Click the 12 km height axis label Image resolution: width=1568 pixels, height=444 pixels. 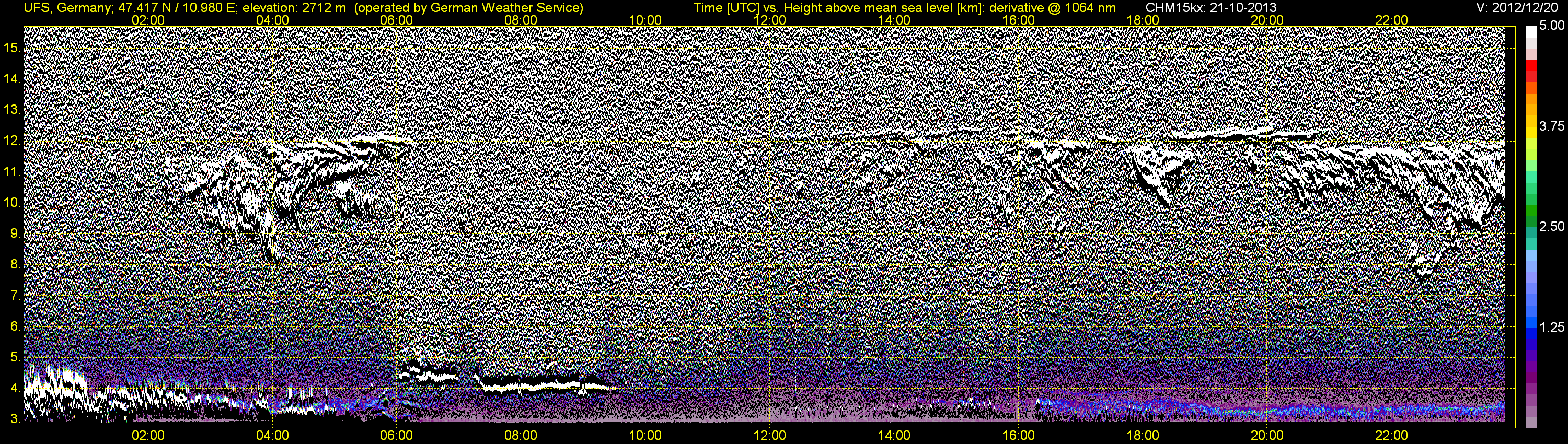click(x=12, y=141)
